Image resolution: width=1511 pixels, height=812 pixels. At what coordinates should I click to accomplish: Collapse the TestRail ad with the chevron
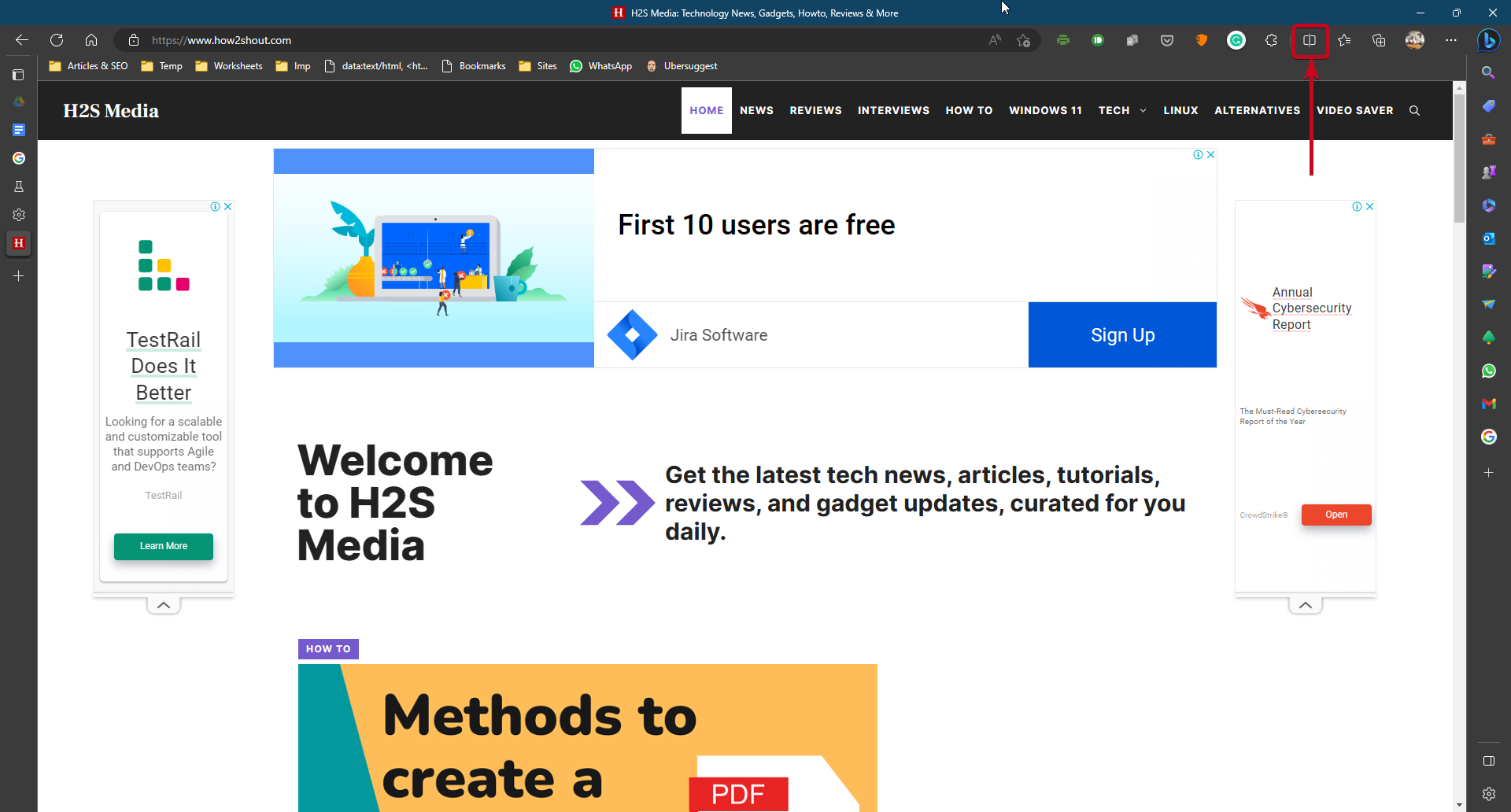(164, 605)
